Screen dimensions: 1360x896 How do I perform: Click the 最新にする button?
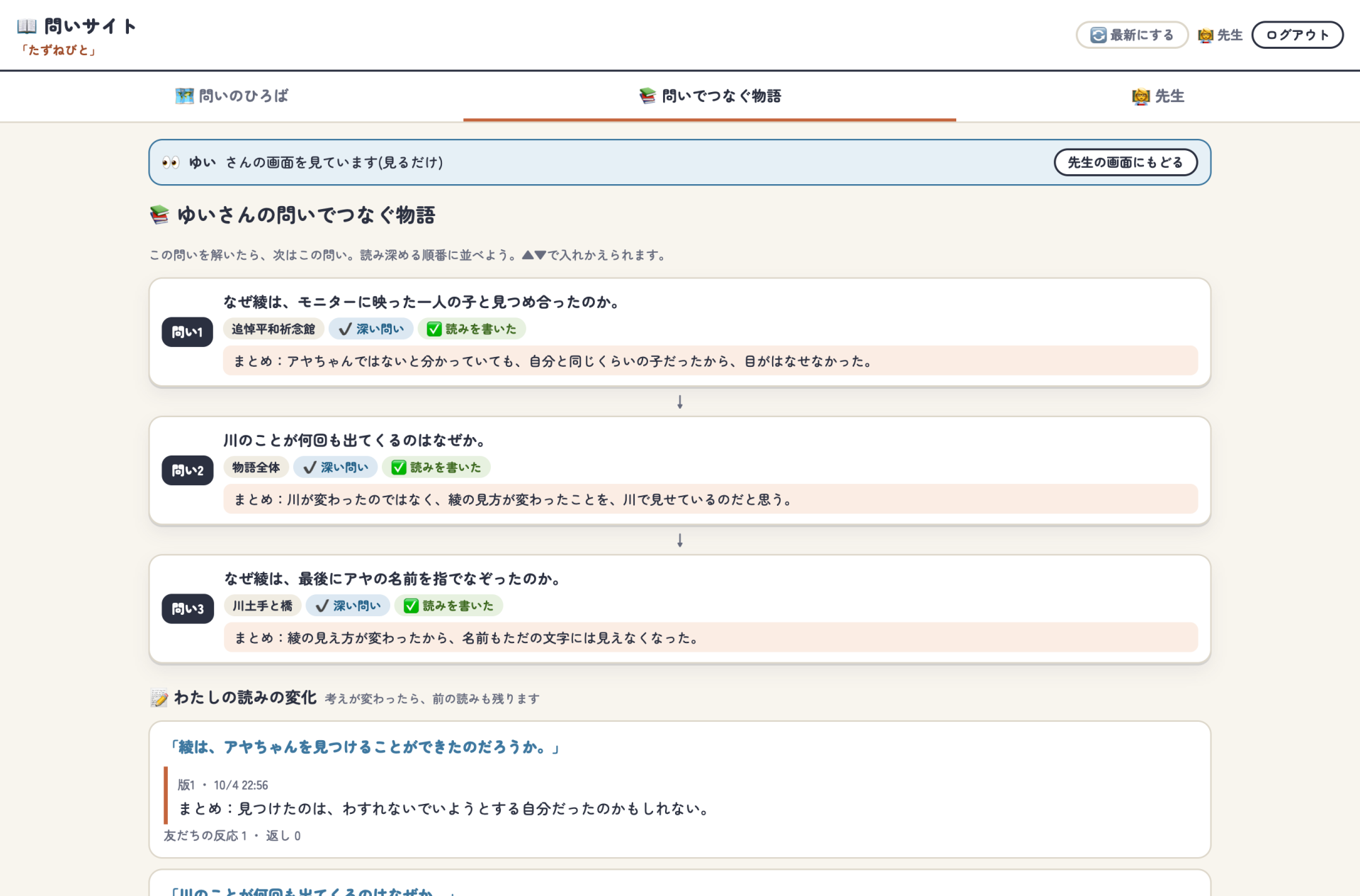[1132, 35]
